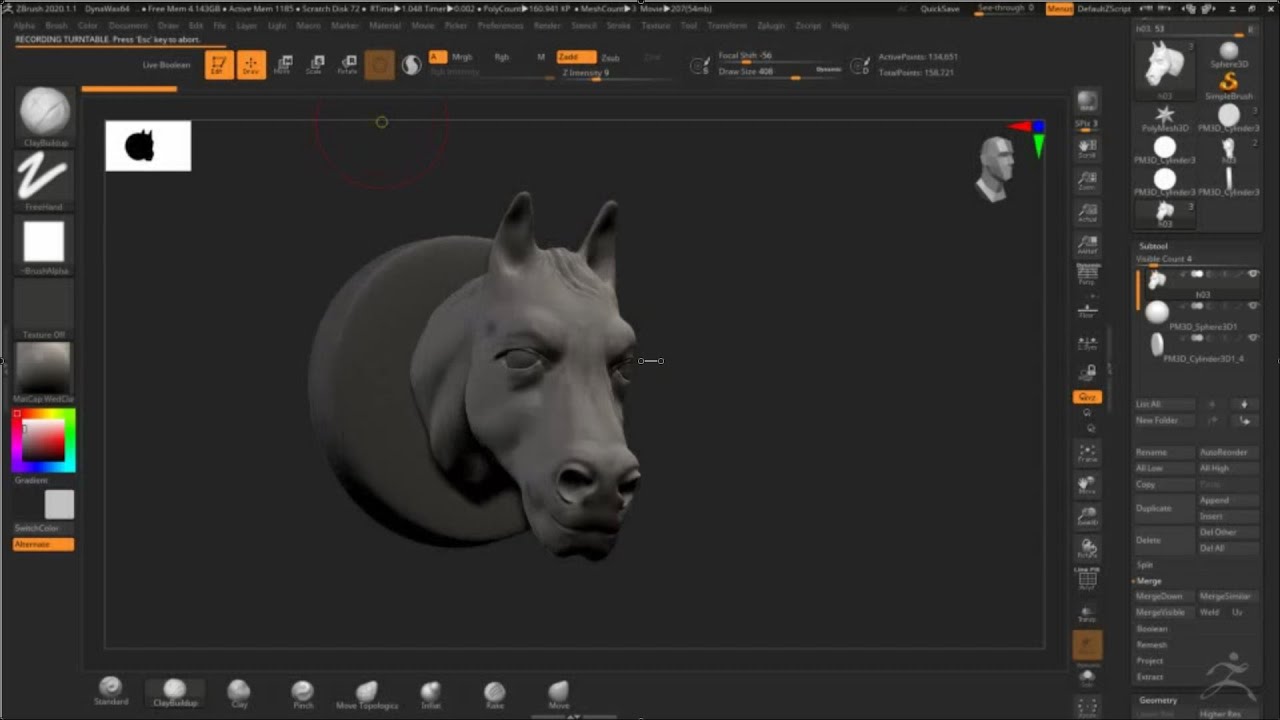Screen dimensions: 1280x720
Task: Click the Delete subtool button
Action: [1164, 540]
